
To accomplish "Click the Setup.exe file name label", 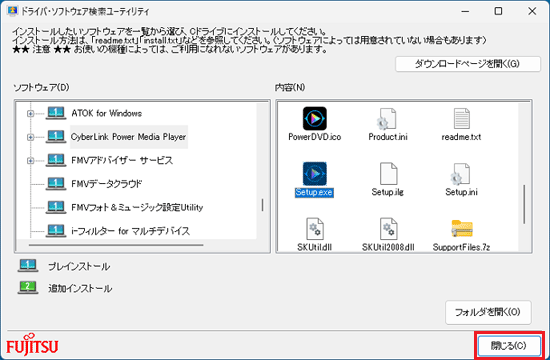I will pyautogui.click(x=314, y=192).
